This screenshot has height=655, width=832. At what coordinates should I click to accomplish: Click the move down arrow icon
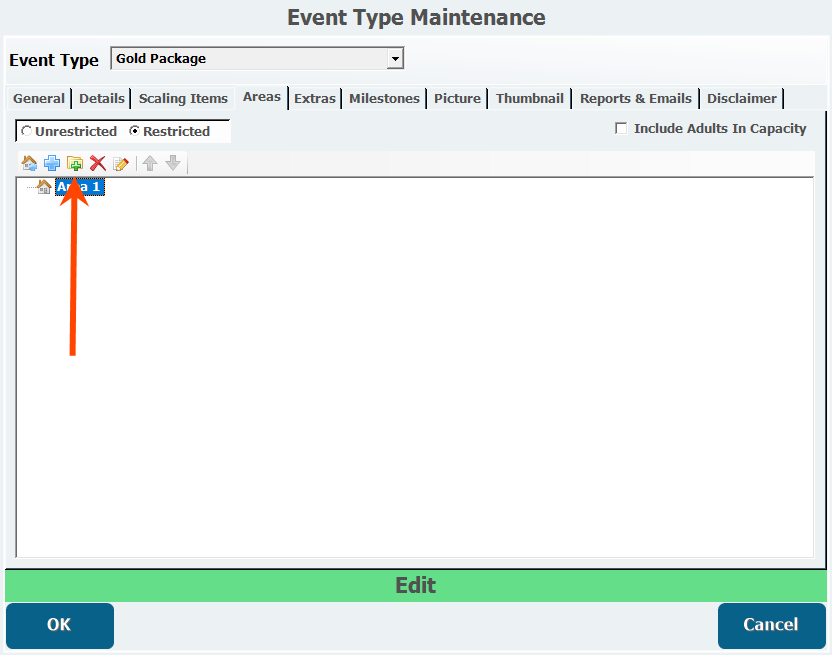173,164
